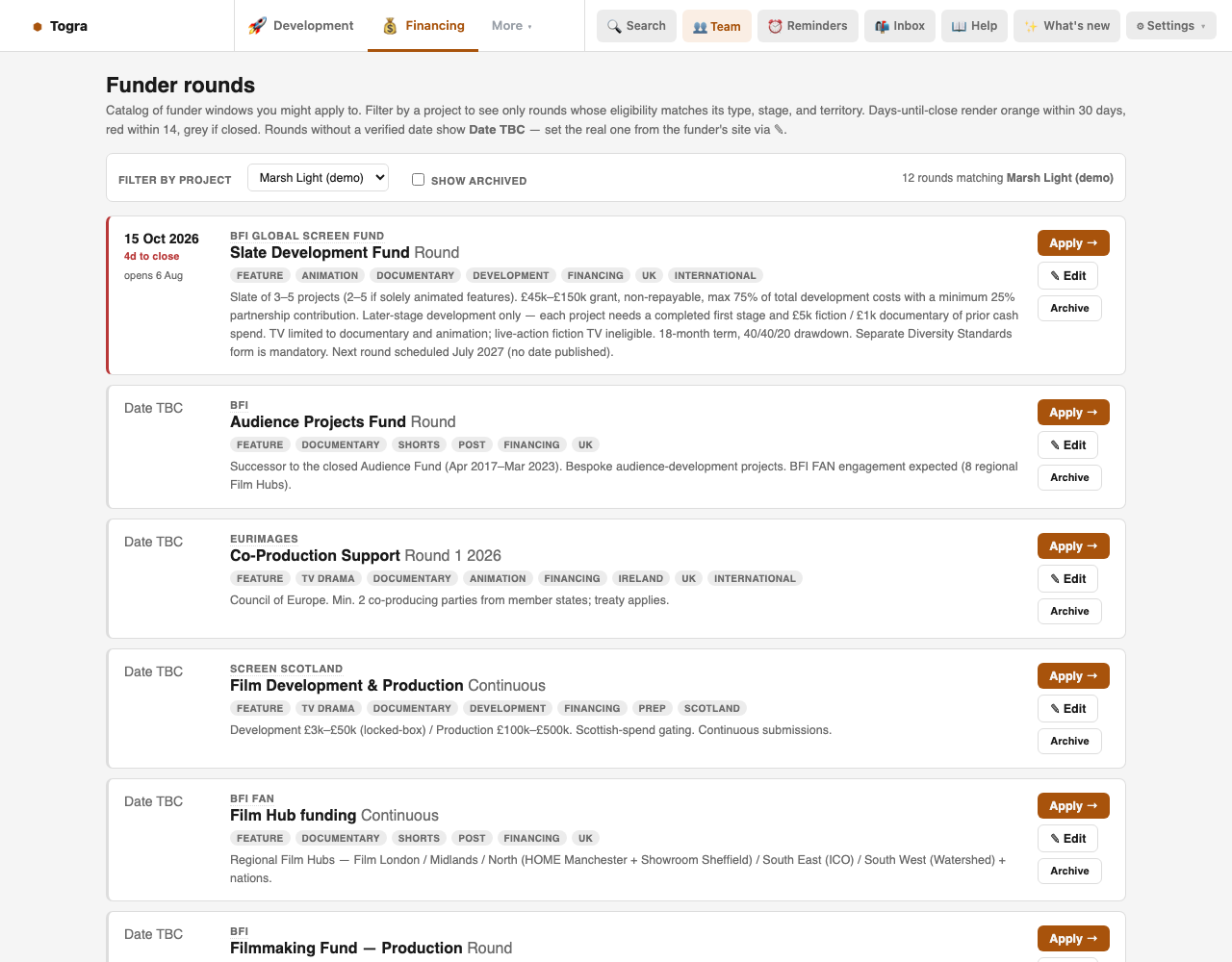Archive the Slate Development Fund round
This screenshot has width=1232, height=962.
1069,308
